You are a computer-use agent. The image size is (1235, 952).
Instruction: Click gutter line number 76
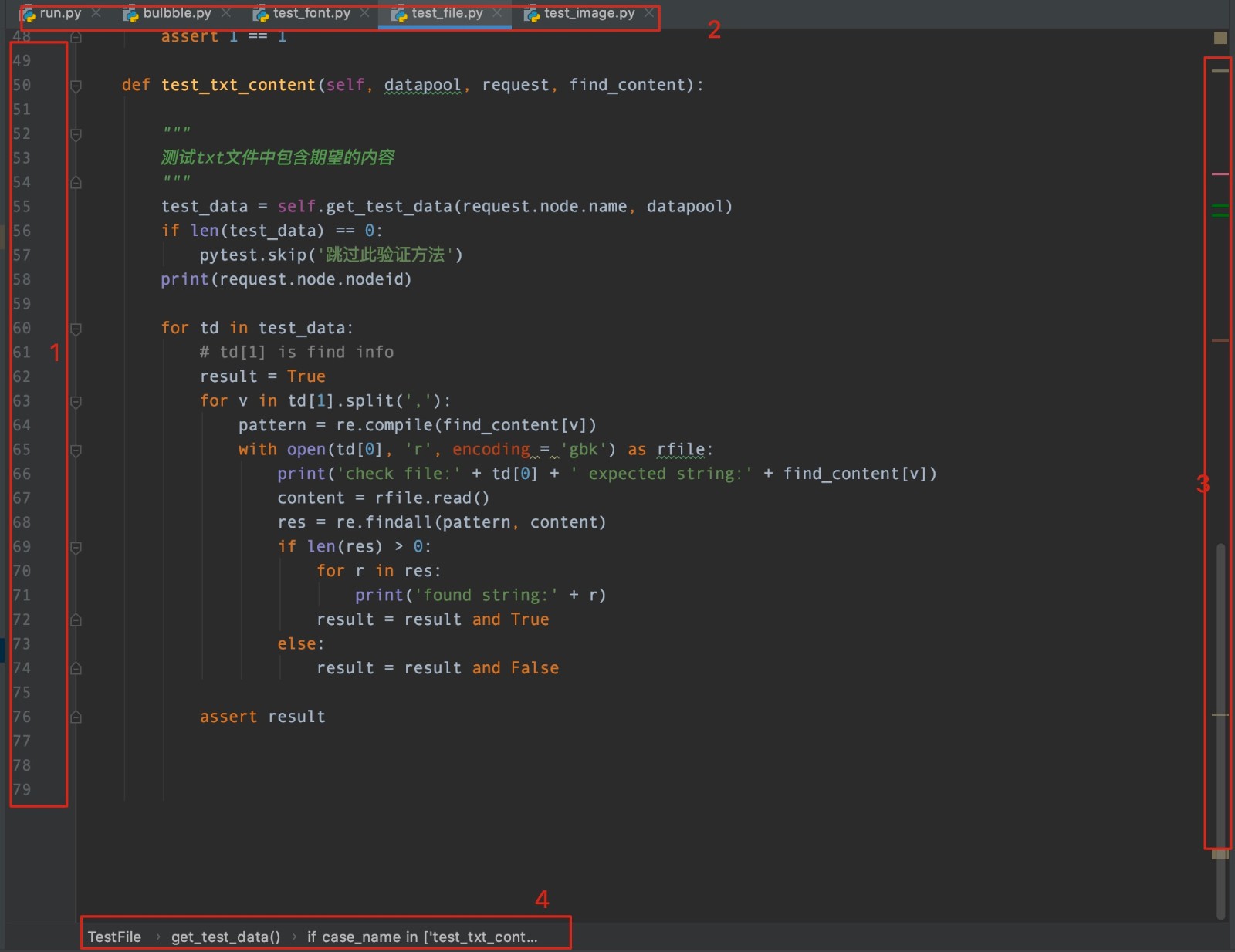(22, 717)
